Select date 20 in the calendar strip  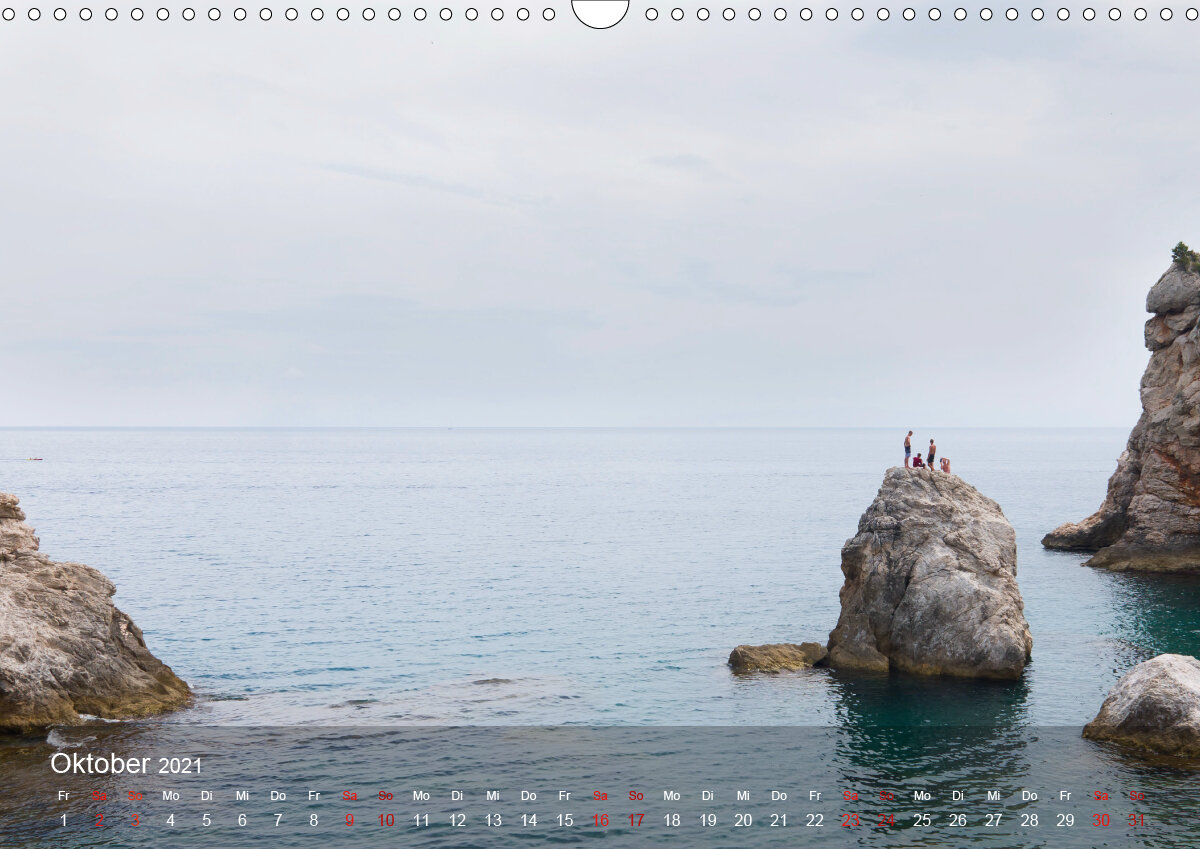point(743,820)
